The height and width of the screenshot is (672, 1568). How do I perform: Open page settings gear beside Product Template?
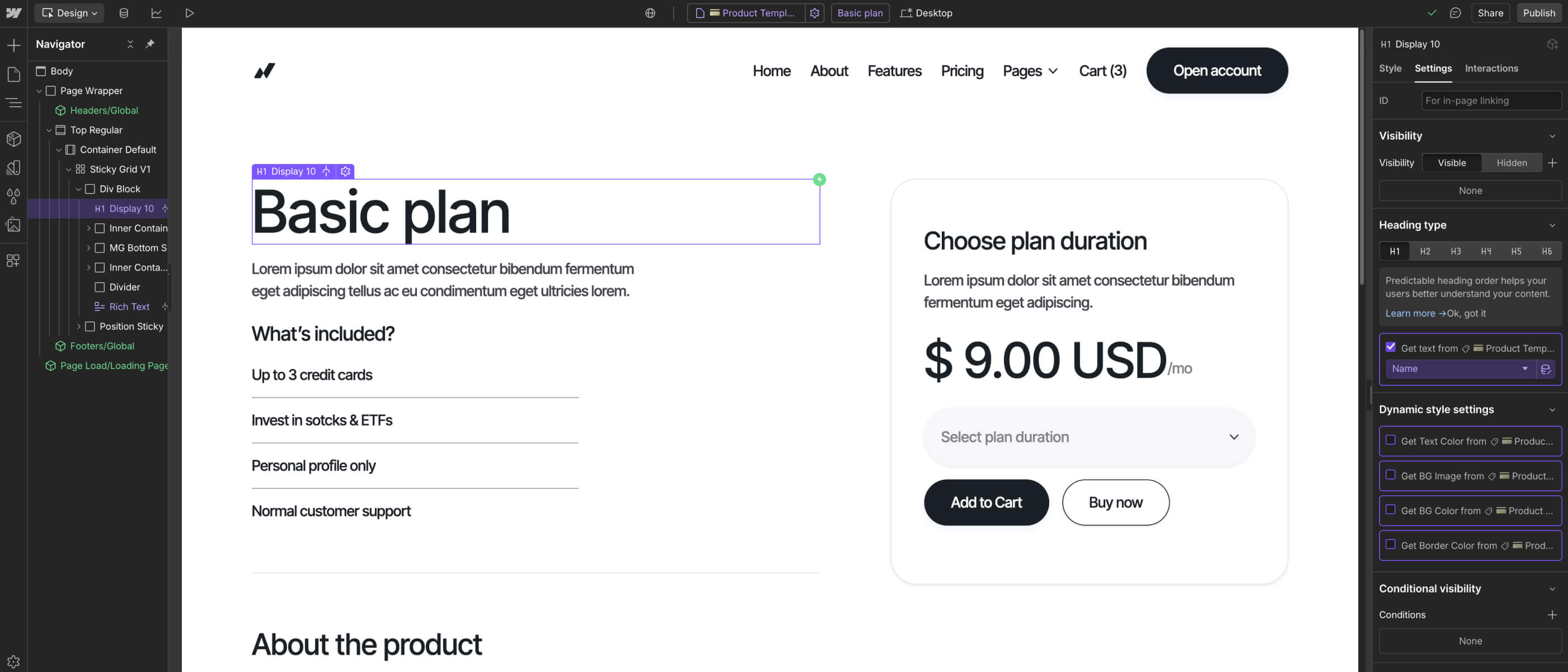coord(814,13)
